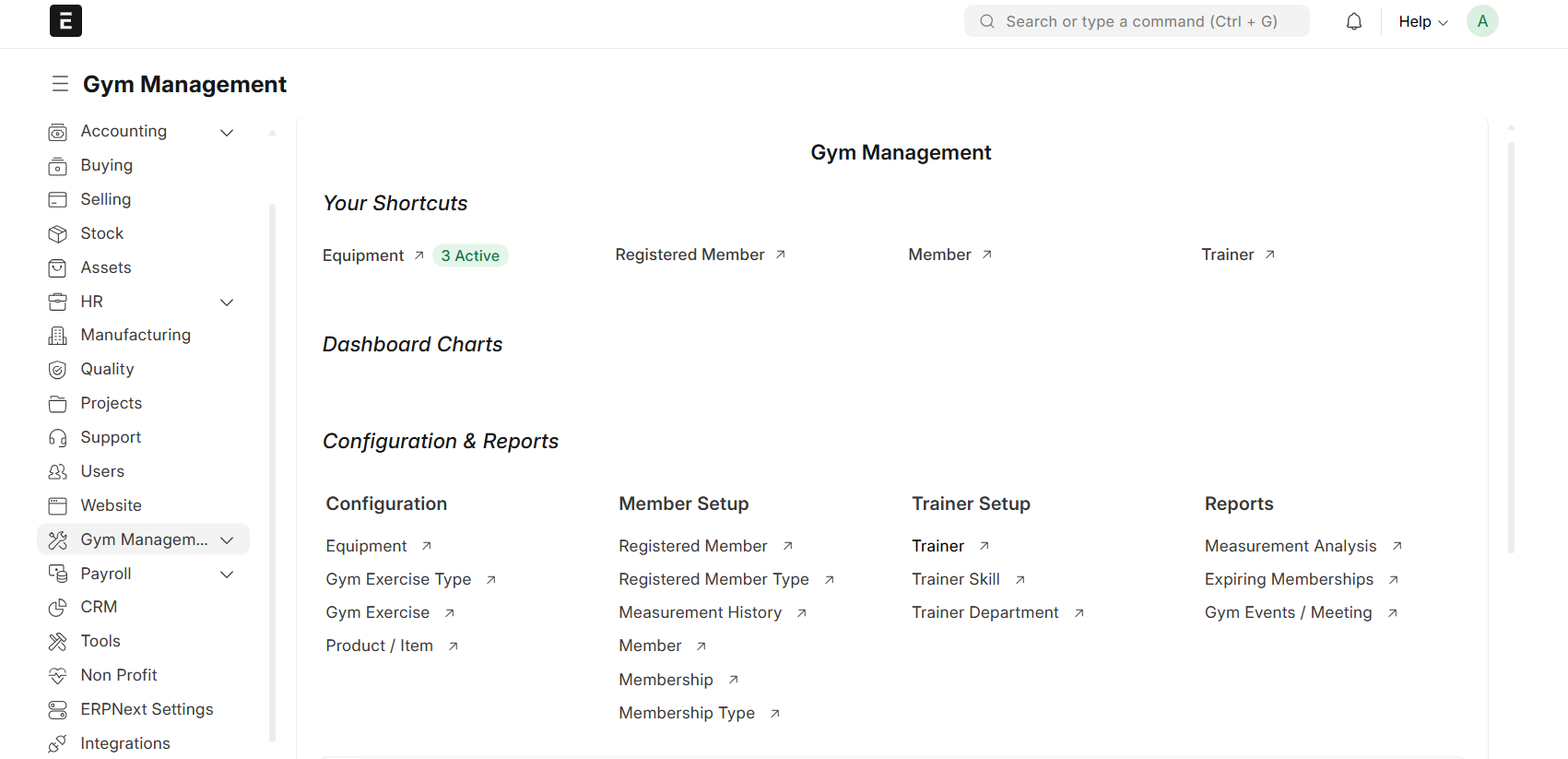Click the CRM pie chart icon
The image size is (1568, 759).
tap(57, 608)
